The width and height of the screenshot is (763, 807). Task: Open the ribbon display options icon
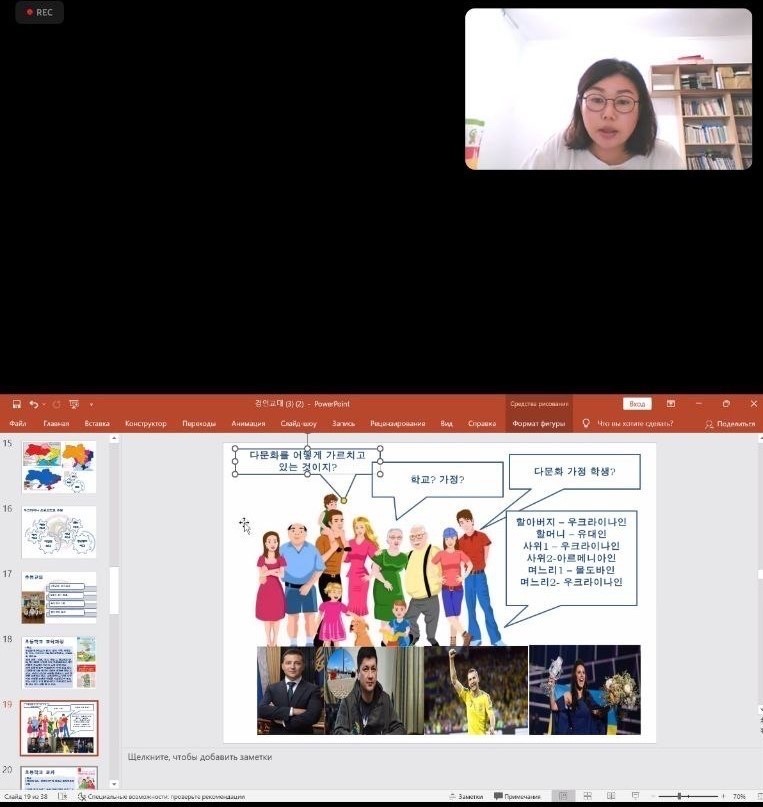coord(670,404)
